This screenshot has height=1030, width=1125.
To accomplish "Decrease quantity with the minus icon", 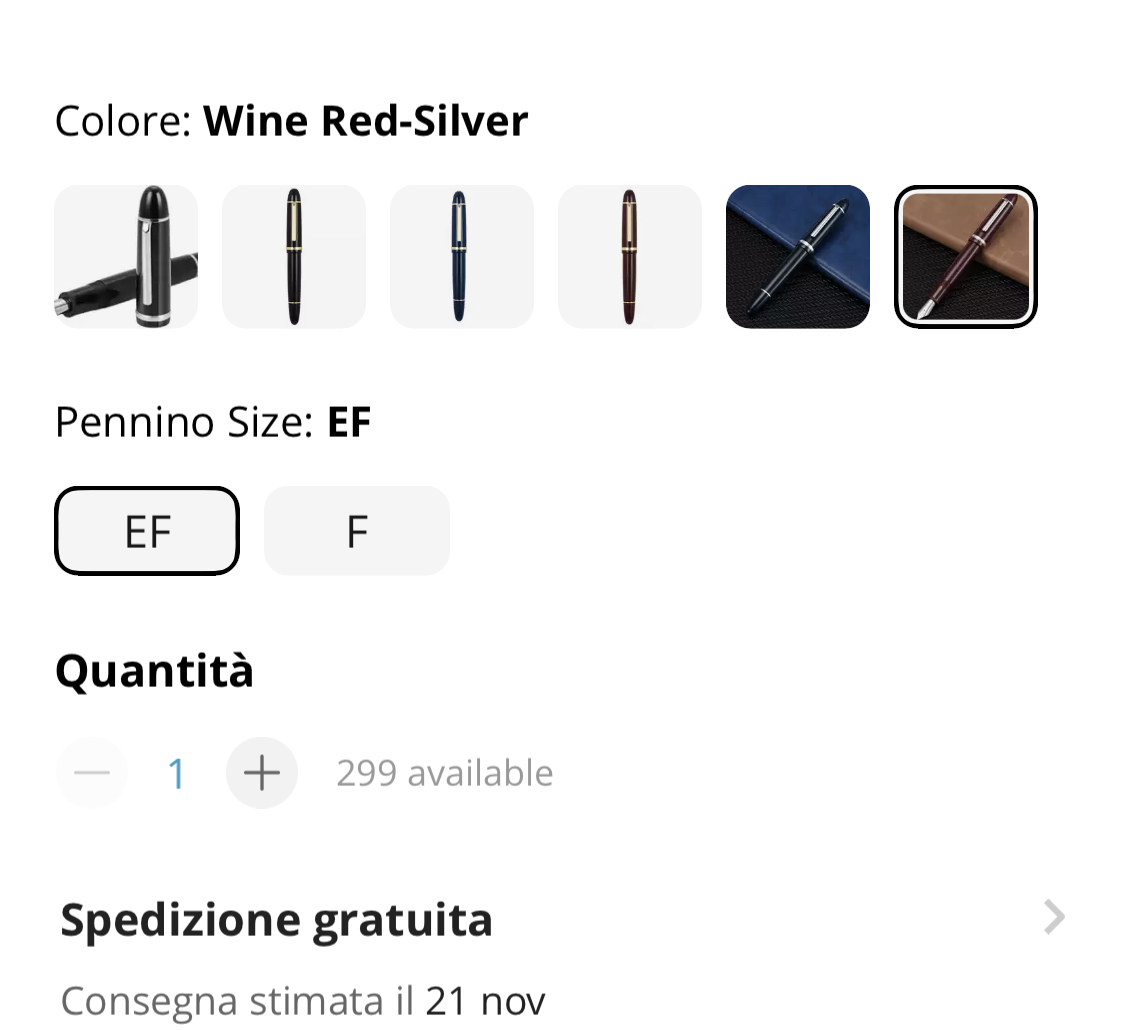I will coord(92,773).
